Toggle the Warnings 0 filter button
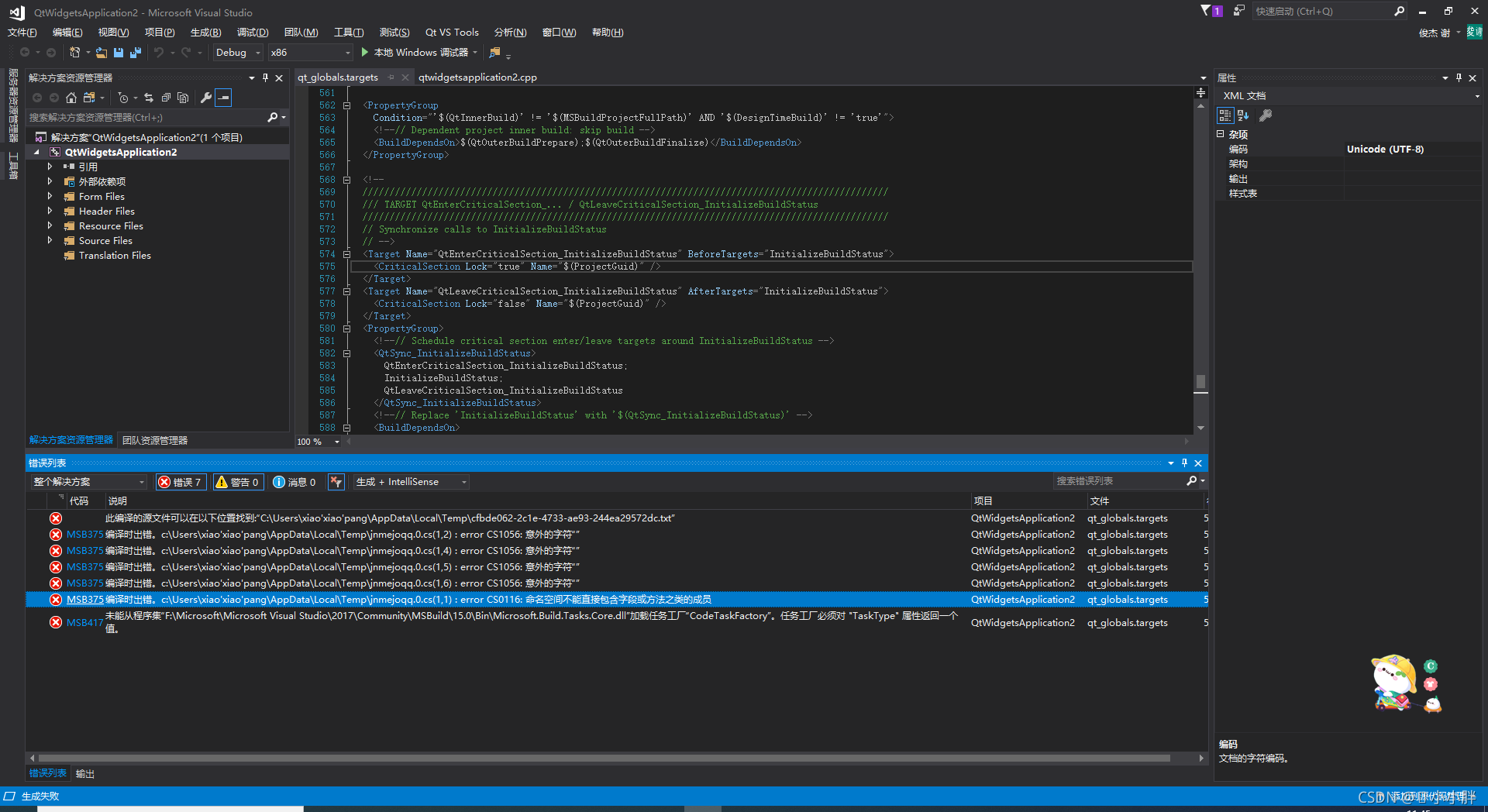 [x=238, y=482]
